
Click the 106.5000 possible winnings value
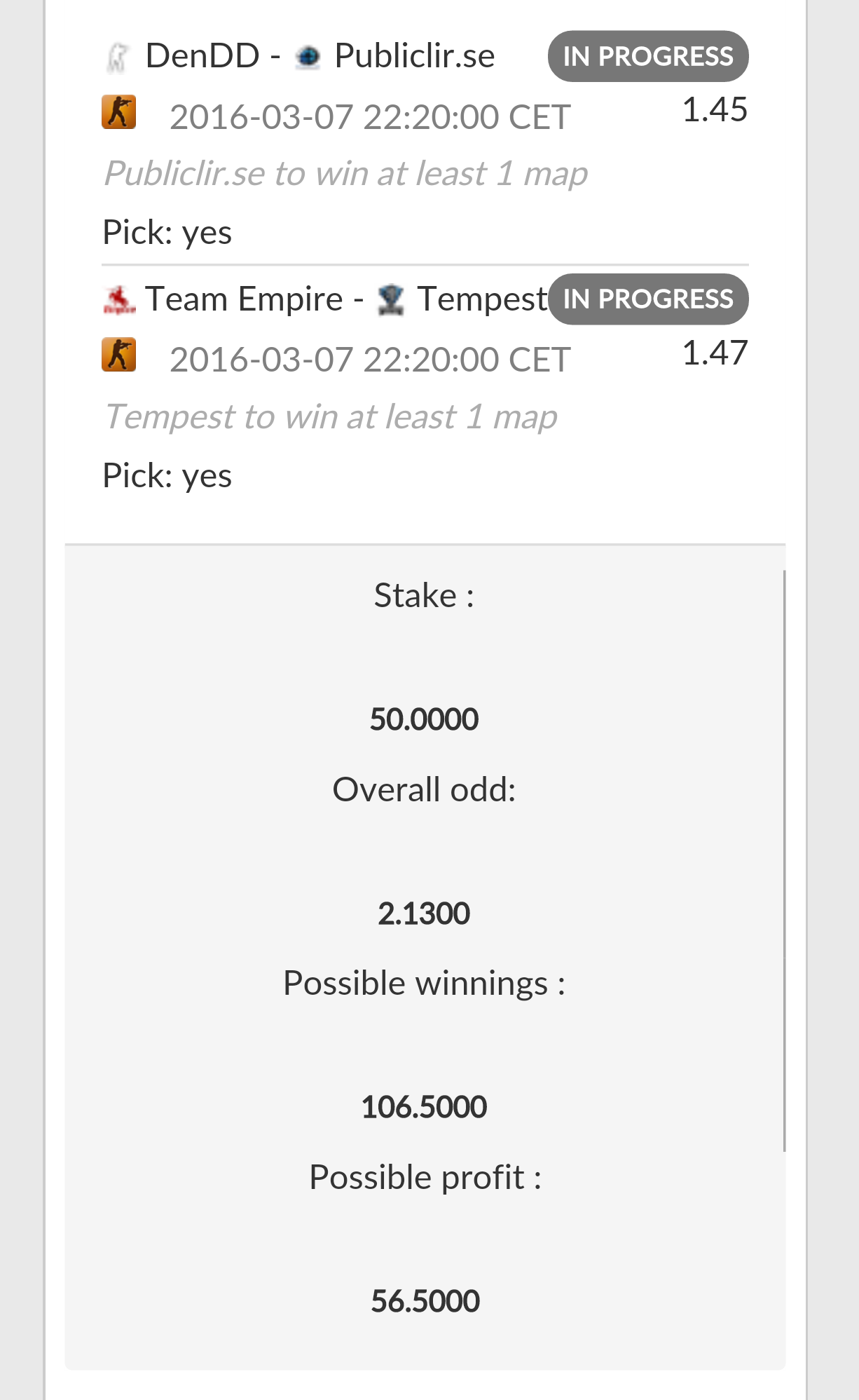424,1108
